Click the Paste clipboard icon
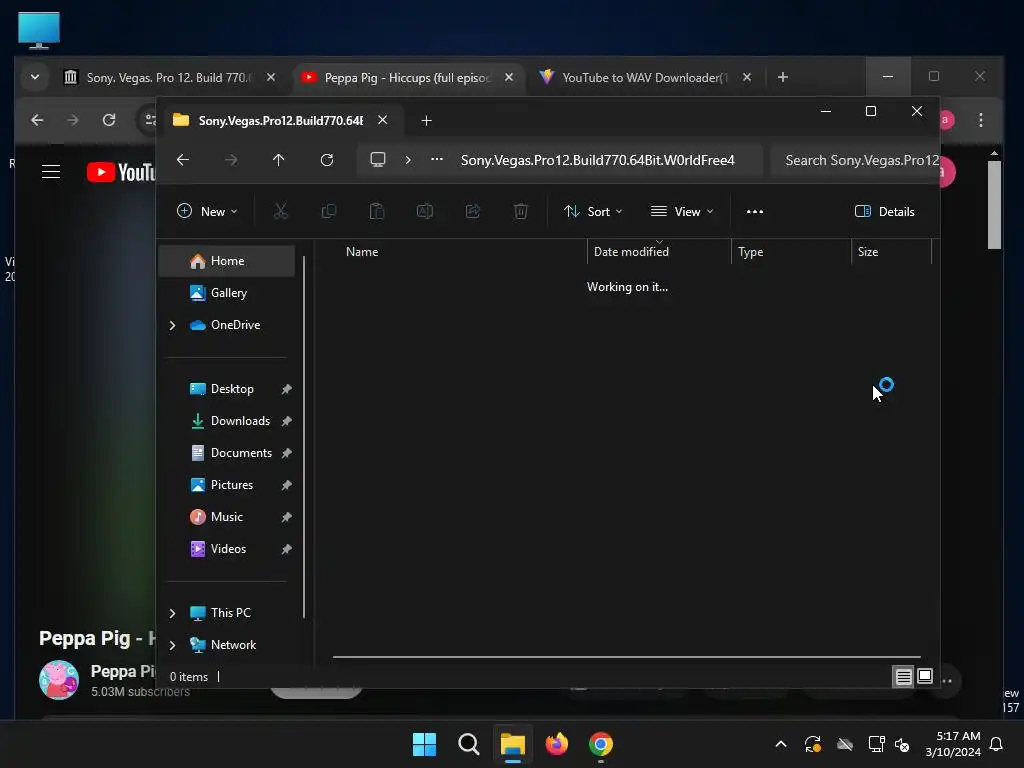1024x768 pixels. (x=377, y=212)
